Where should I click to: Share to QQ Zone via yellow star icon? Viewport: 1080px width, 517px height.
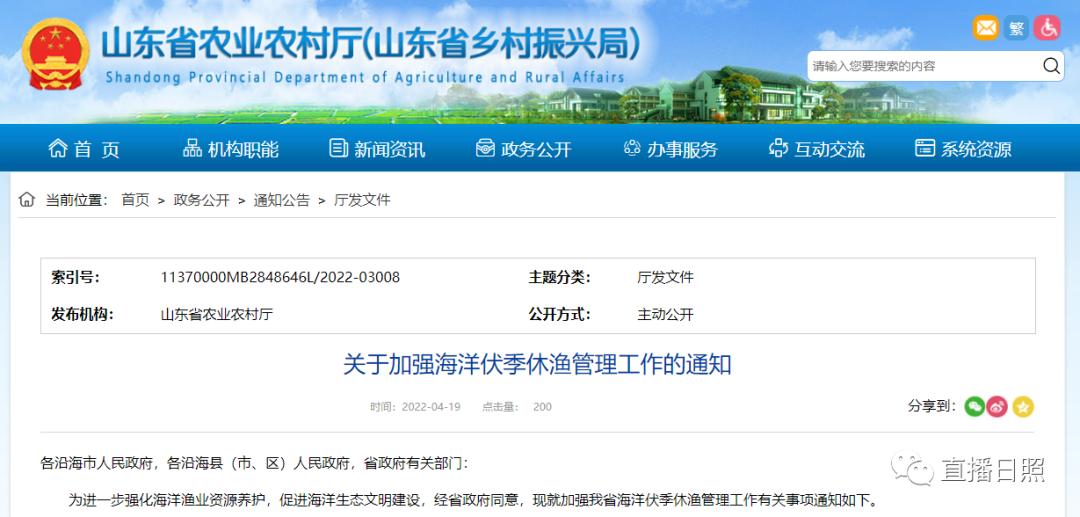(1023, 407)
